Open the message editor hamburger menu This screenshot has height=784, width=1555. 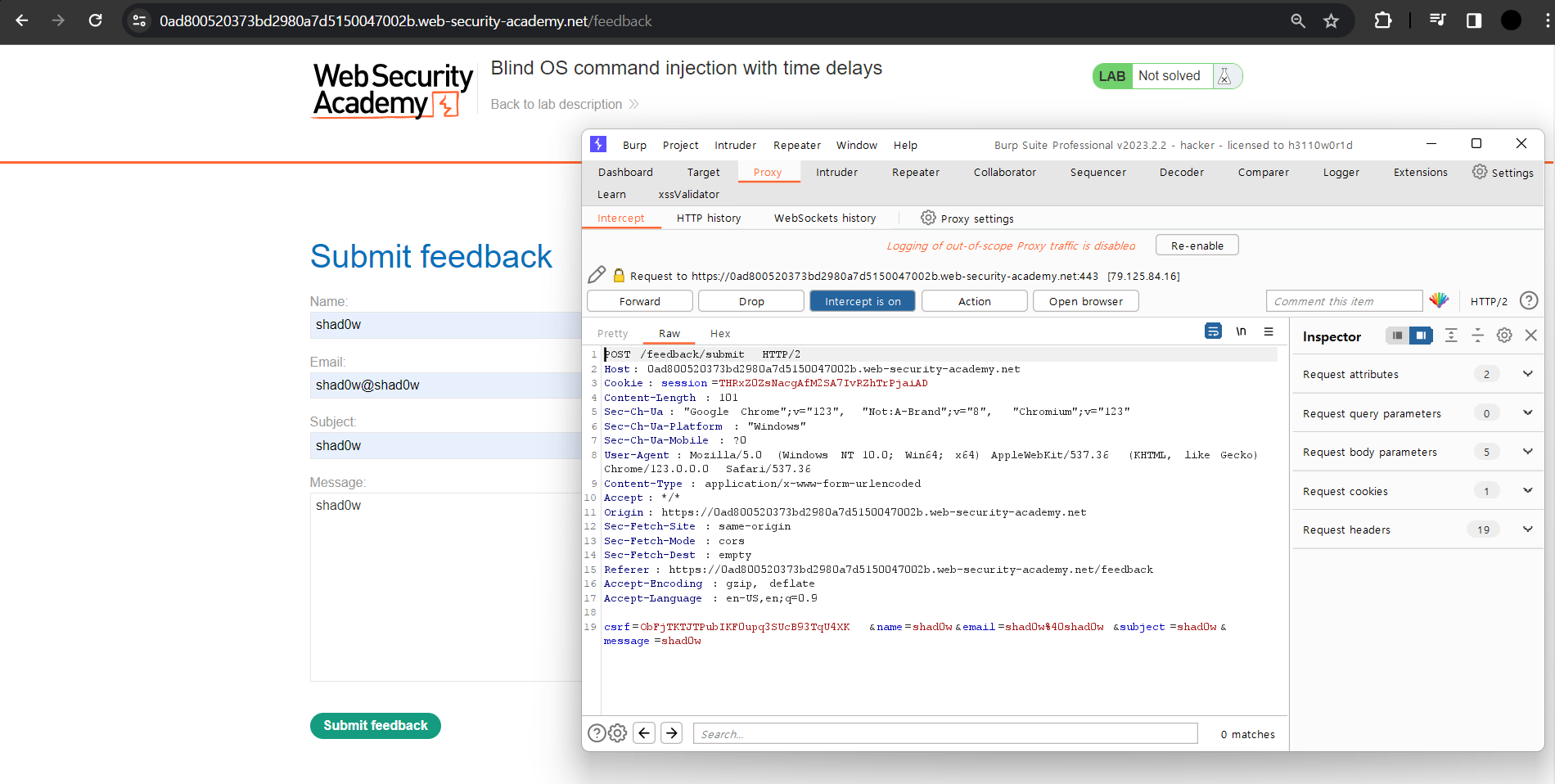(x=1269, y=331)
